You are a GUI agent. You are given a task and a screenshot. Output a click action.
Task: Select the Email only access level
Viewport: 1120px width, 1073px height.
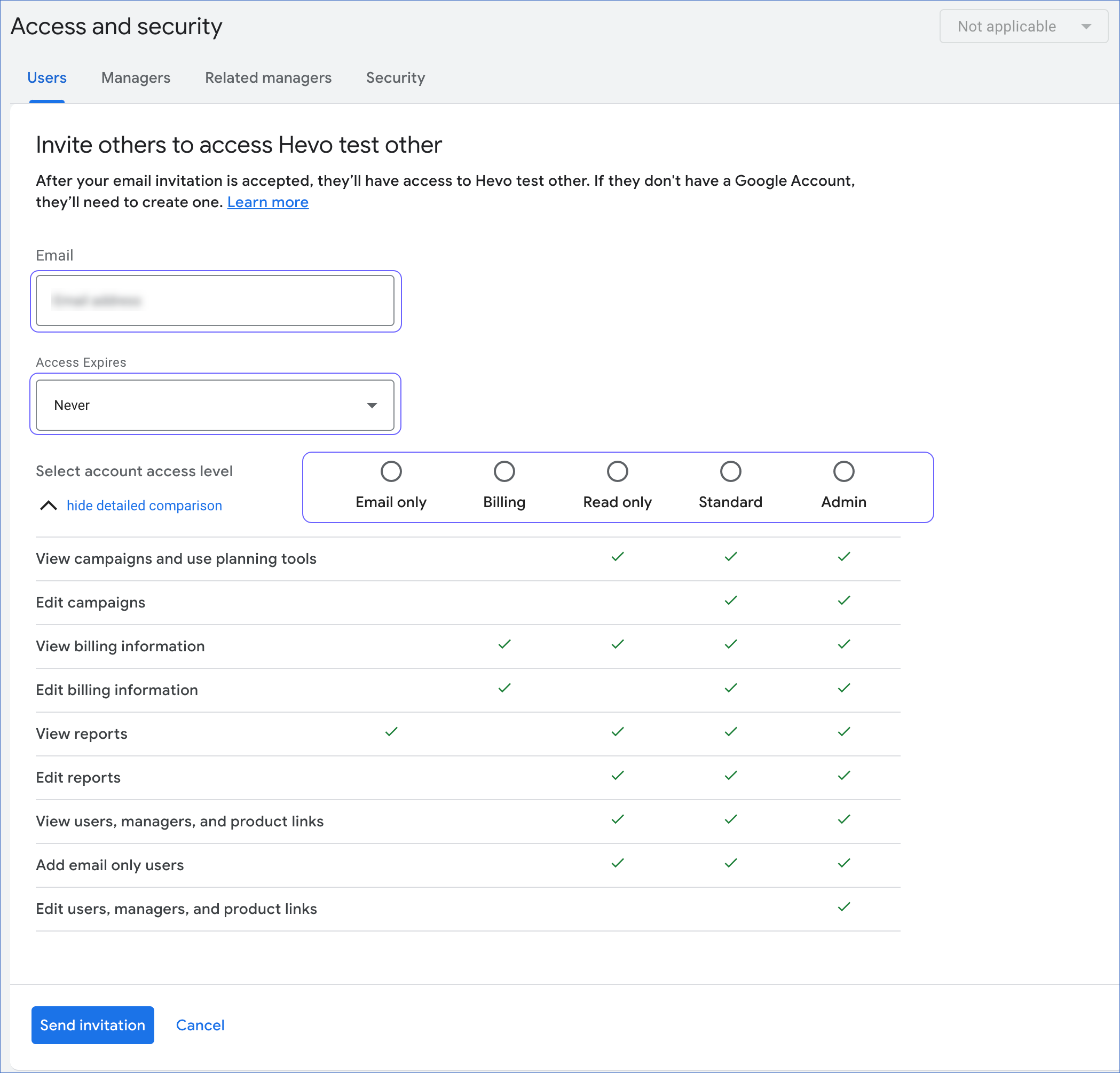point(391,471)
